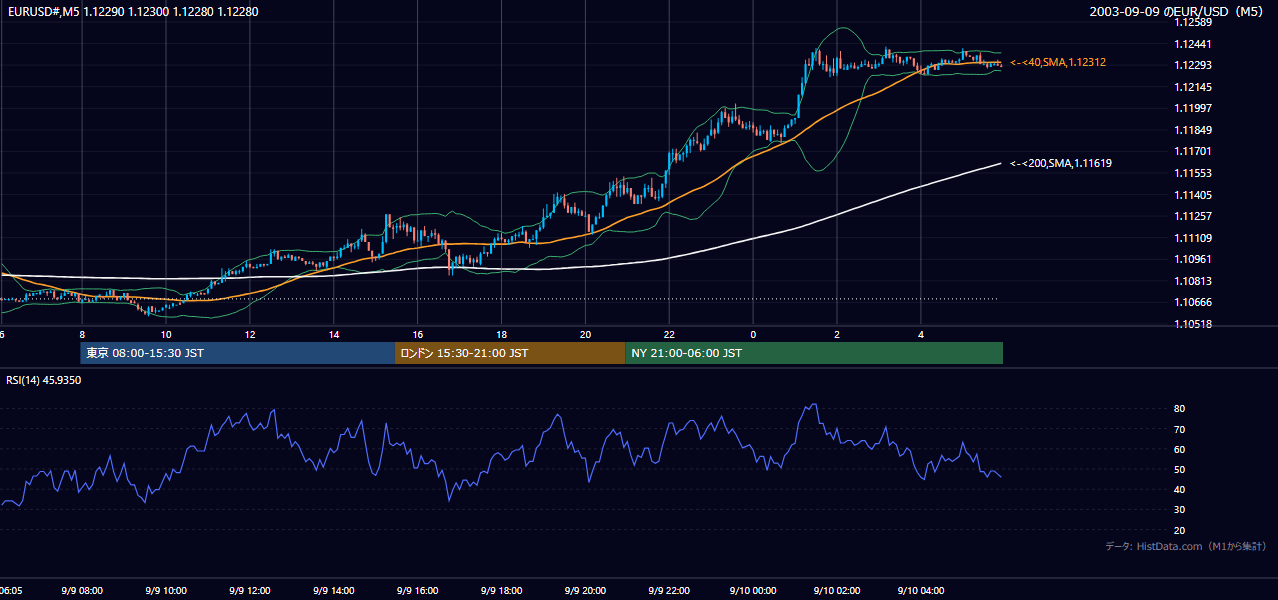Click hour tick 18 under the price chart

click(x=502, y=335)
